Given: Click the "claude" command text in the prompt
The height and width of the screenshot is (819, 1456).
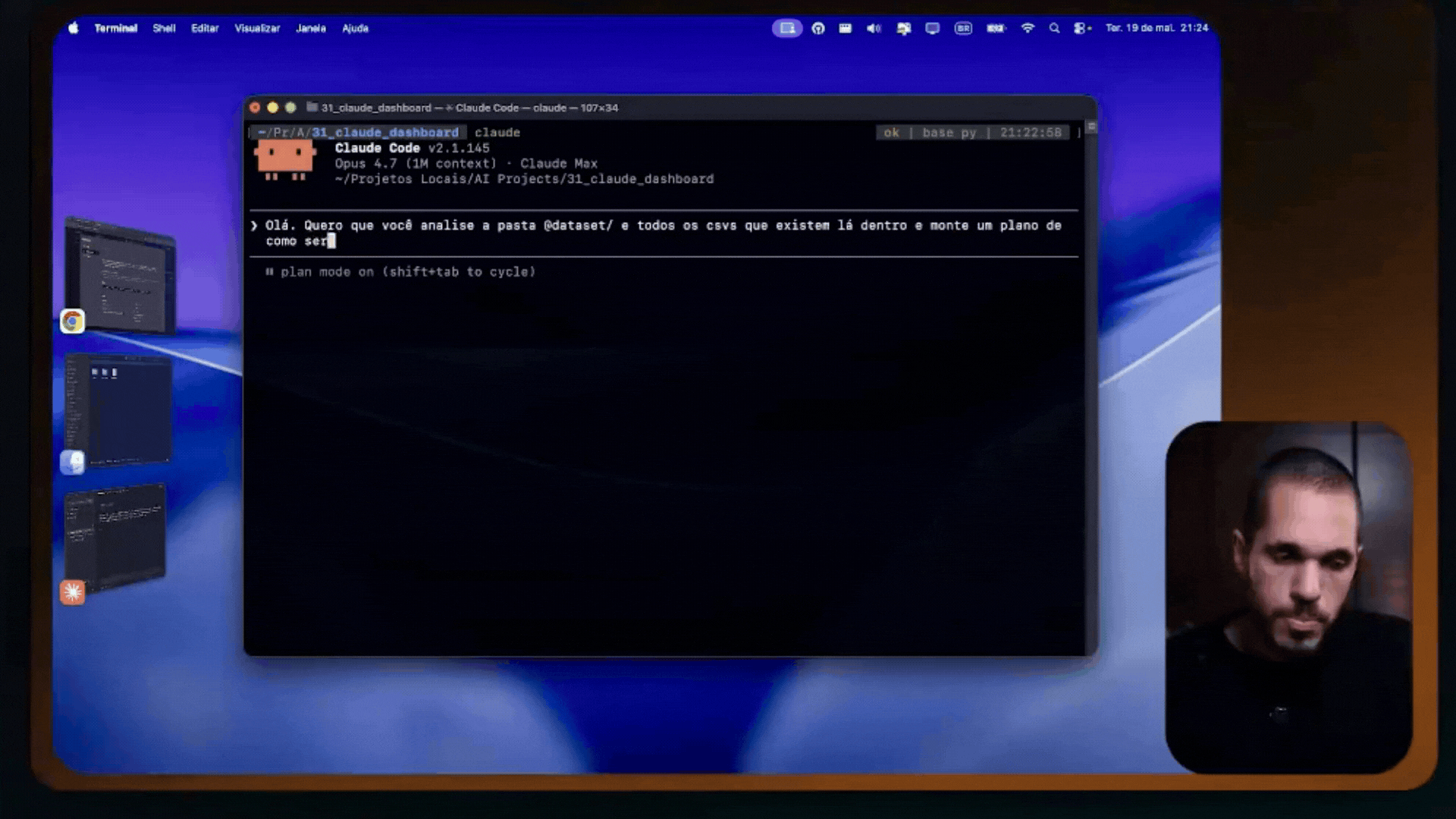Looking at the screenshot, I should tap(497, 133).
